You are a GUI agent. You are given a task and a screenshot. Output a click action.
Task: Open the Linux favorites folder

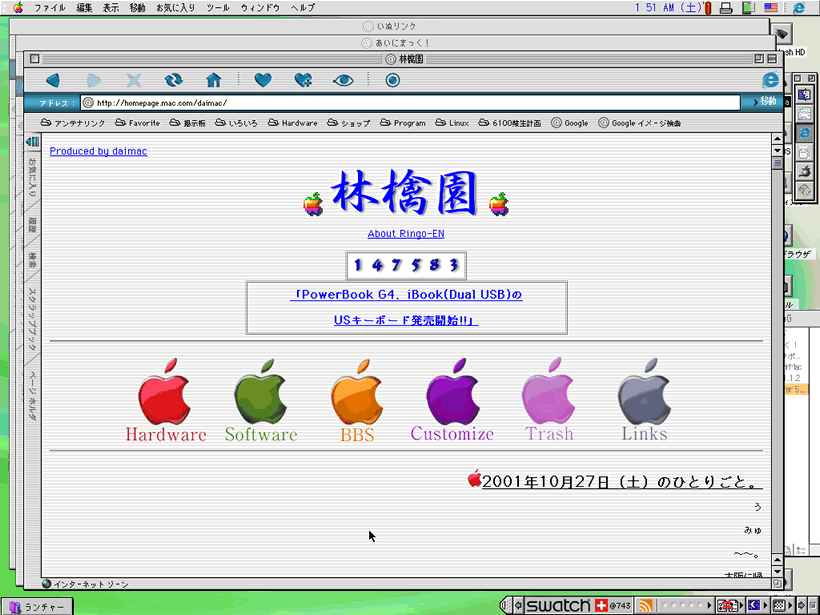(452, 123)
